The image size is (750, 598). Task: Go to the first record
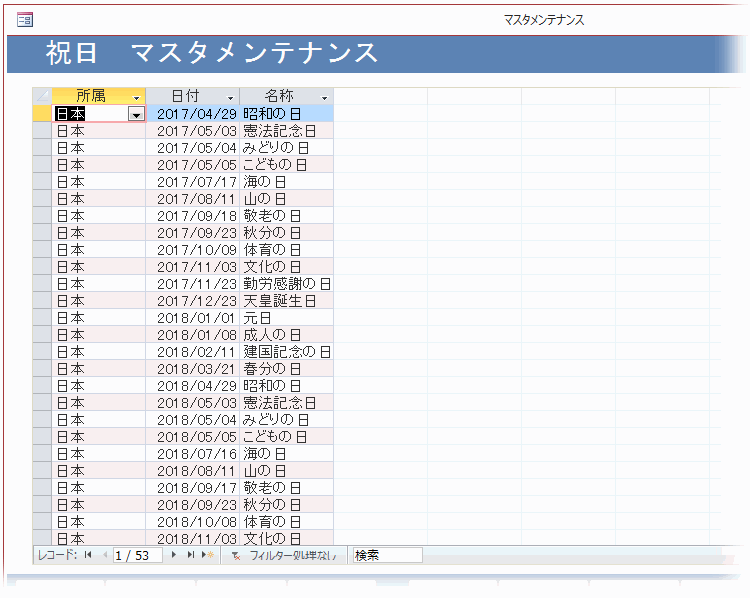click(88, 555)
